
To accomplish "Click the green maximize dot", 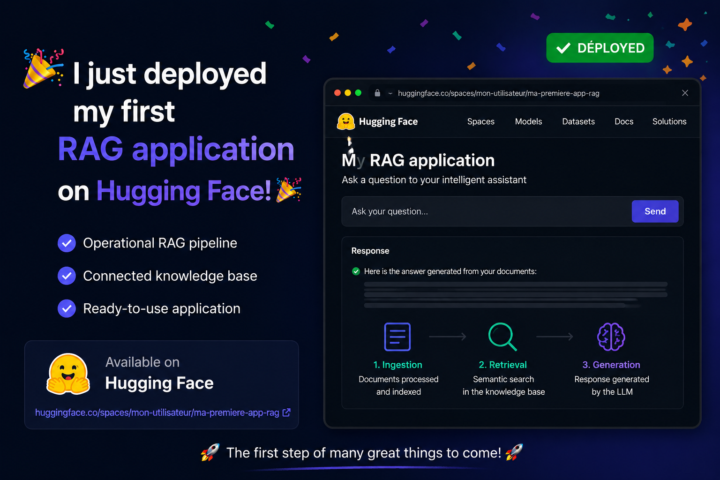I will (358, 93).
